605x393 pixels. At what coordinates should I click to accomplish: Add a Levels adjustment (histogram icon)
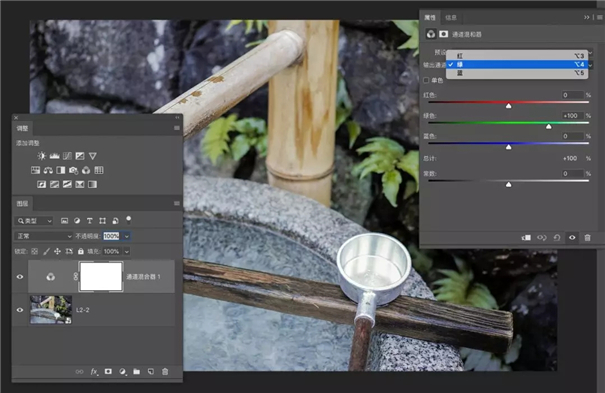54,156
